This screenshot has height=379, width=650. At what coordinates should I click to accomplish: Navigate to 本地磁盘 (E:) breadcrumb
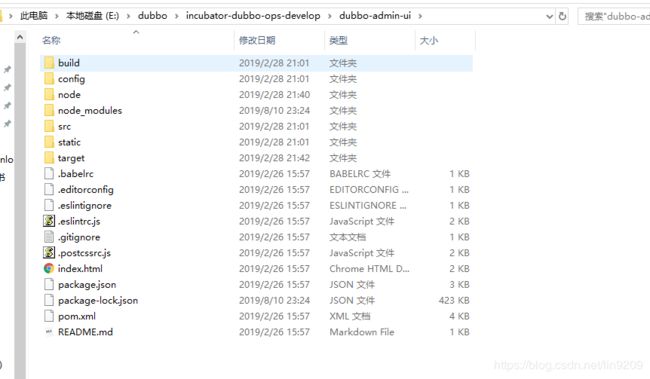(x=92, y=16)
